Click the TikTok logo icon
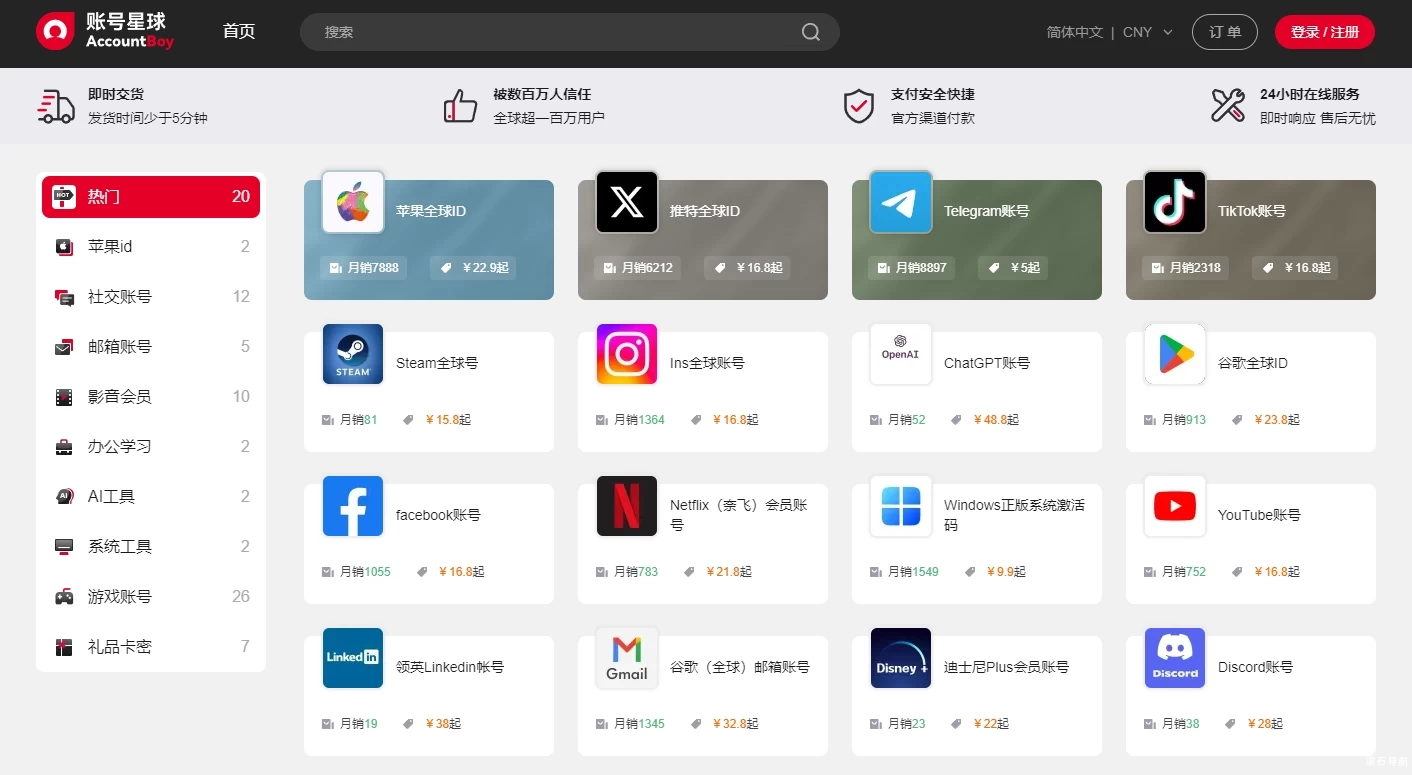 (x=1175, y=202)
